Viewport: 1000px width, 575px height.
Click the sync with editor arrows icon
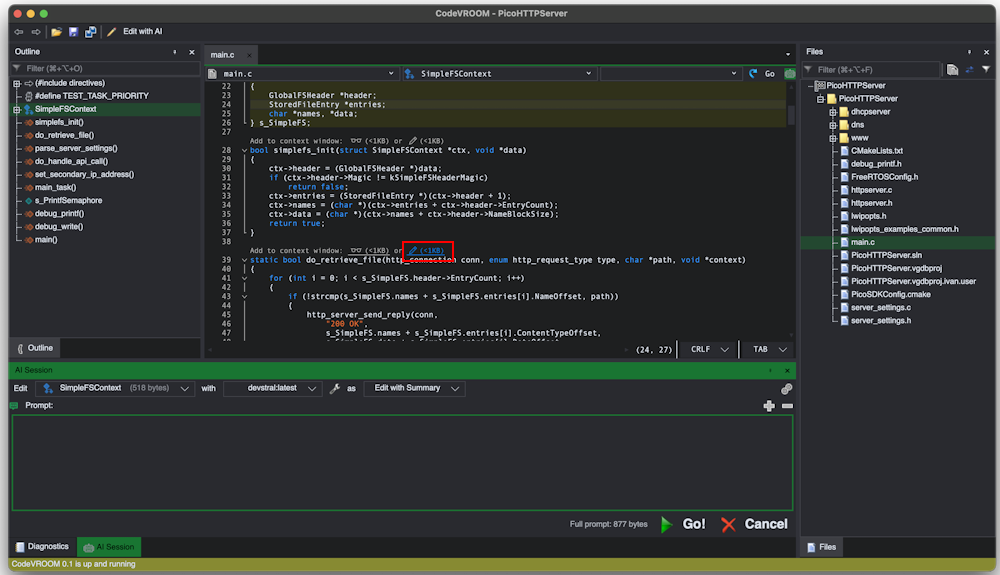(x=970, y=69)
